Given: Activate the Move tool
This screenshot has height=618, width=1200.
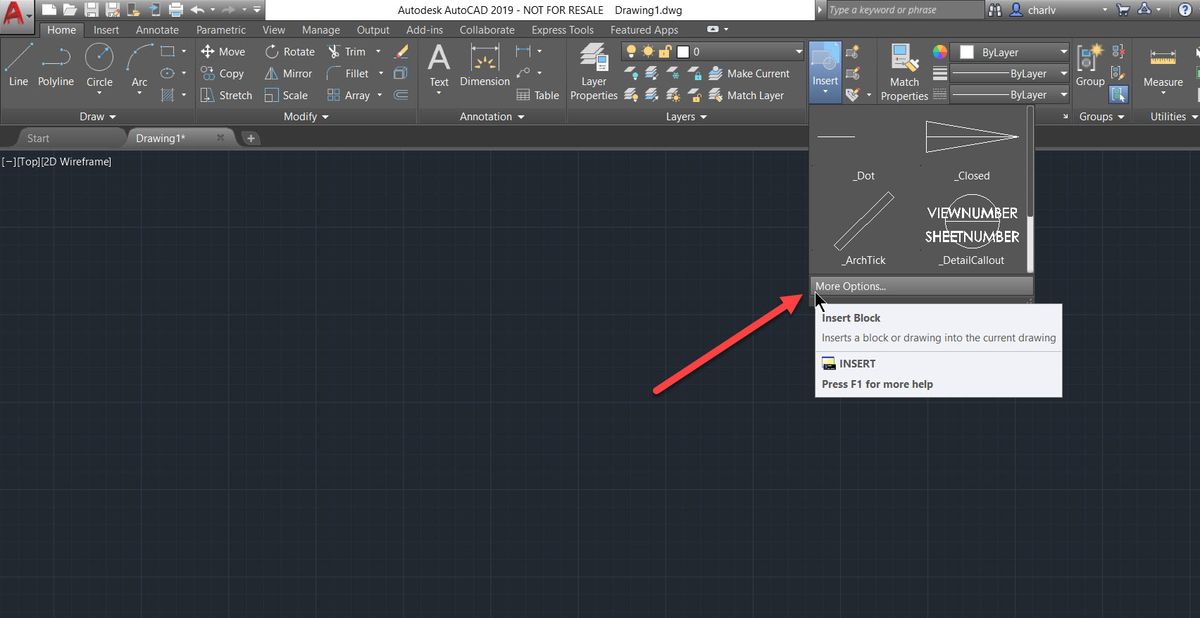Looking at the screenshot, I should [222, 51].
